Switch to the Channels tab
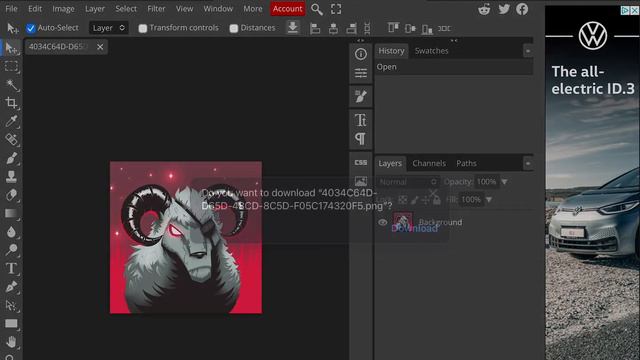 coord(429,163)
